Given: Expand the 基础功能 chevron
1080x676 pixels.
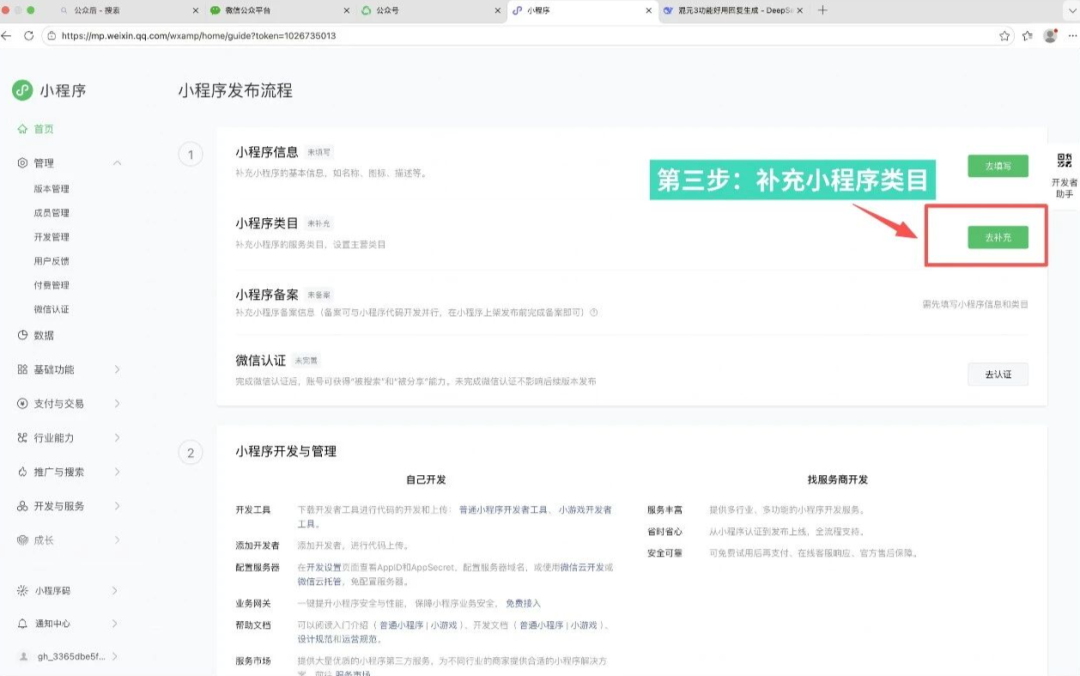Looking at the screenshot, I should coord(117,369).
